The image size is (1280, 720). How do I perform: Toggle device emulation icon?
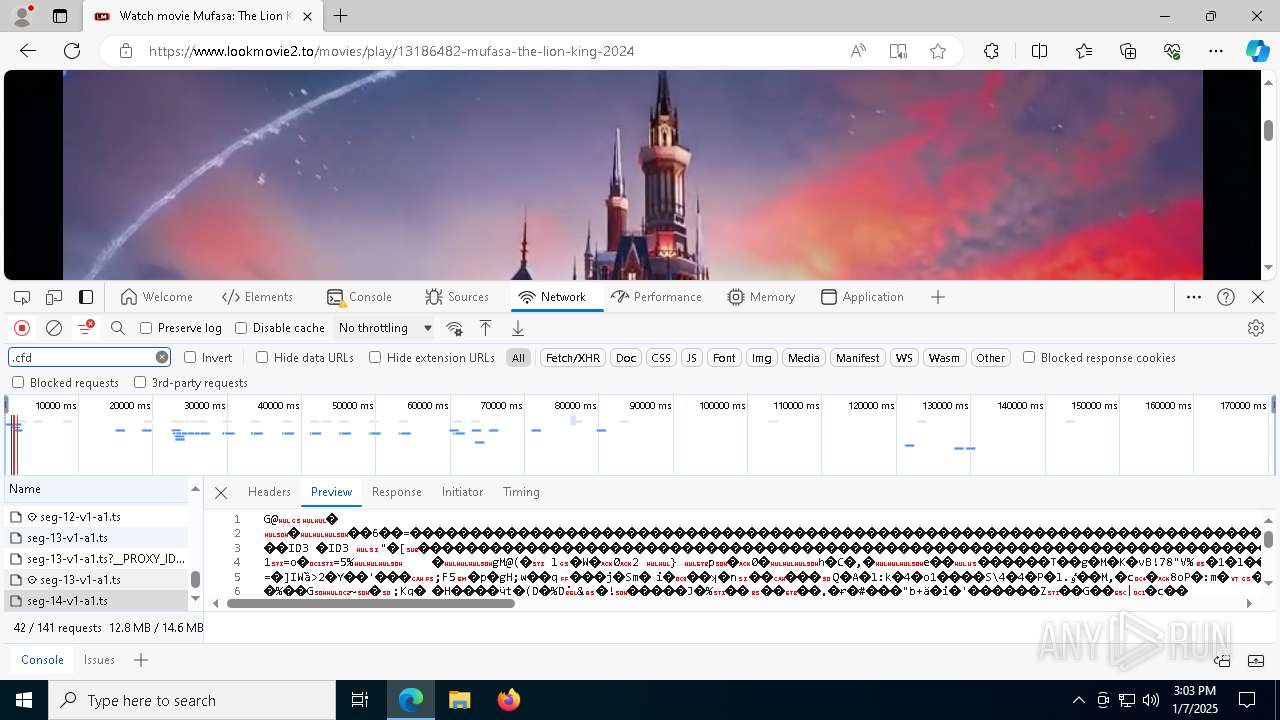pos(54,297)
